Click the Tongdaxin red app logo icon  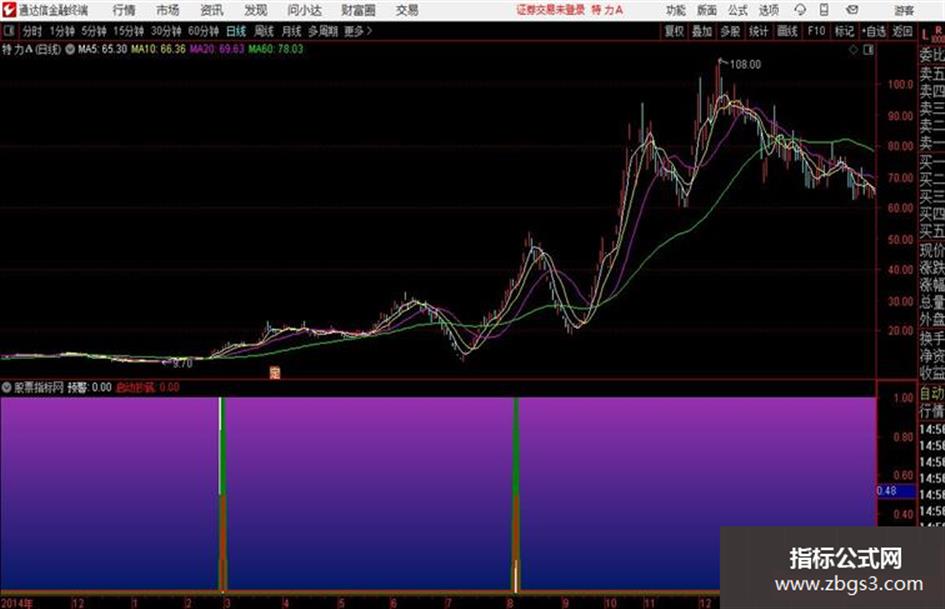tap(8, 10)
